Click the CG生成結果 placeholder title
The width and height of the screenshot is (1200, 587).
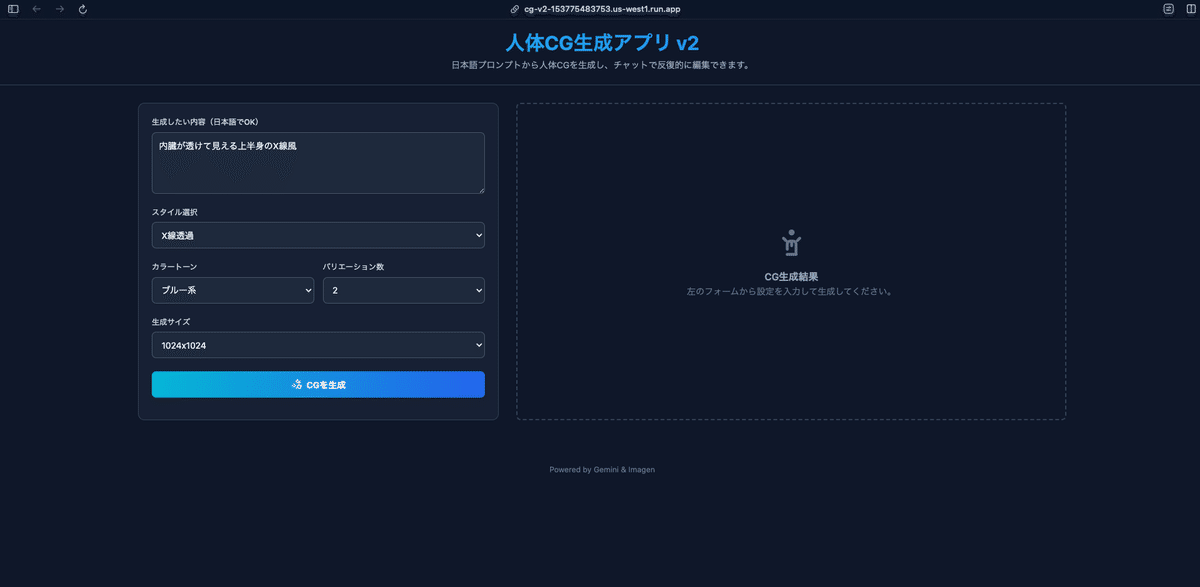click(791, 277)
